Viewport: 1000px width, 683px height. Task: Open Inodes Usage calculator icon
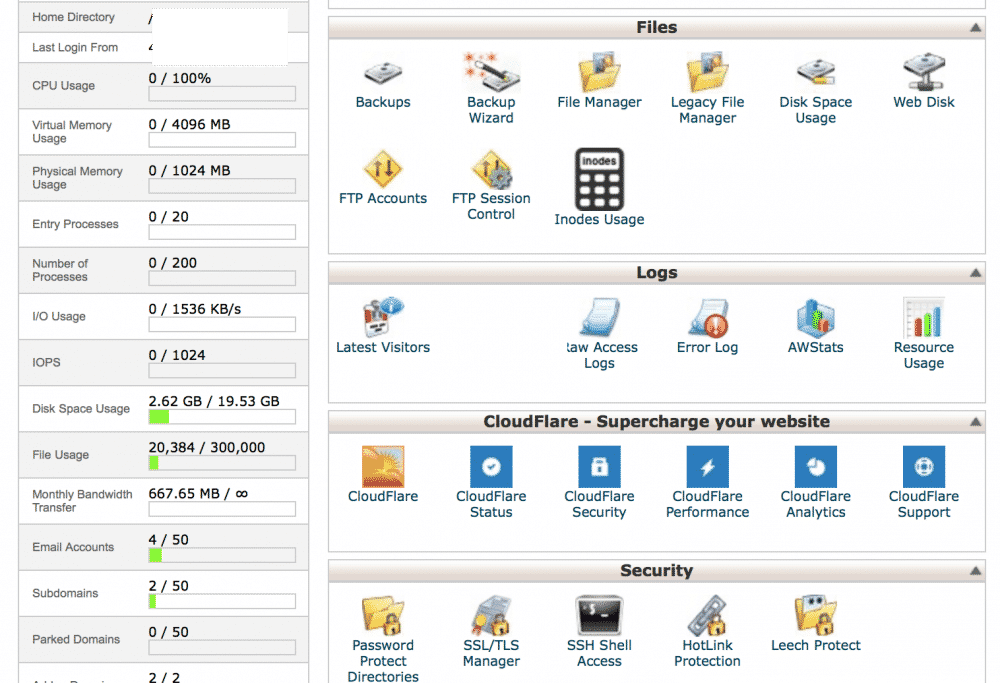(x=599, y=179)
